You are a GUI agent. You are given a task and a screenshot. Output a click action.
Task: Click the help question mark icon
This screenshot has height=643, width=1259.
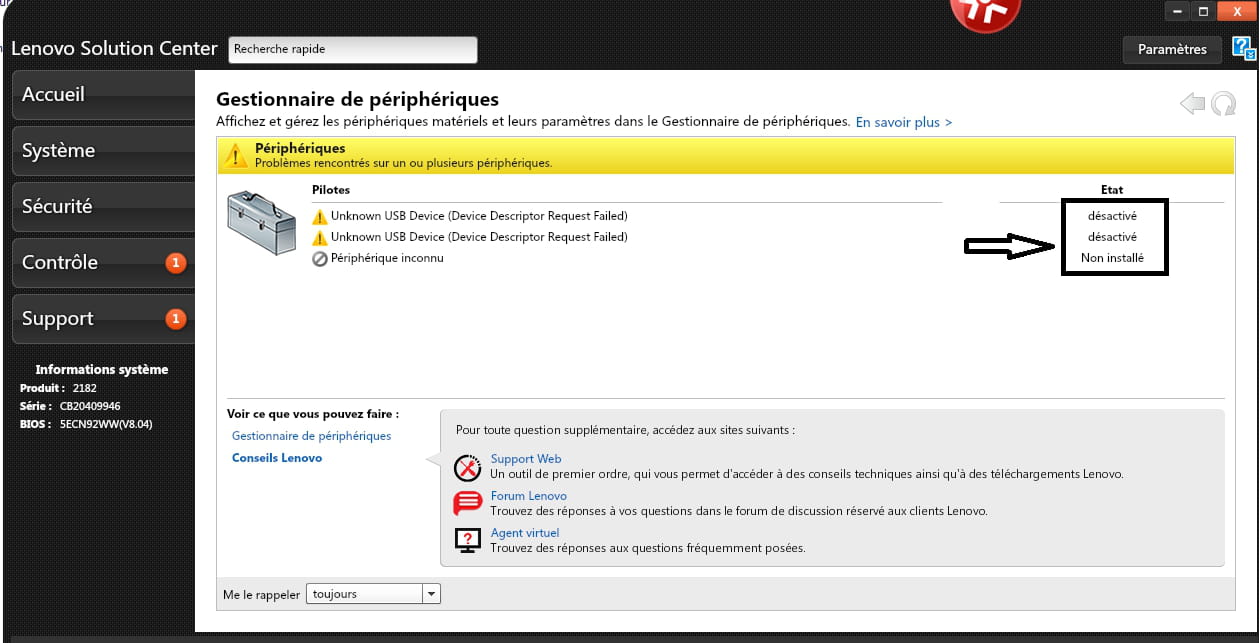click(x=1243, y=48)
